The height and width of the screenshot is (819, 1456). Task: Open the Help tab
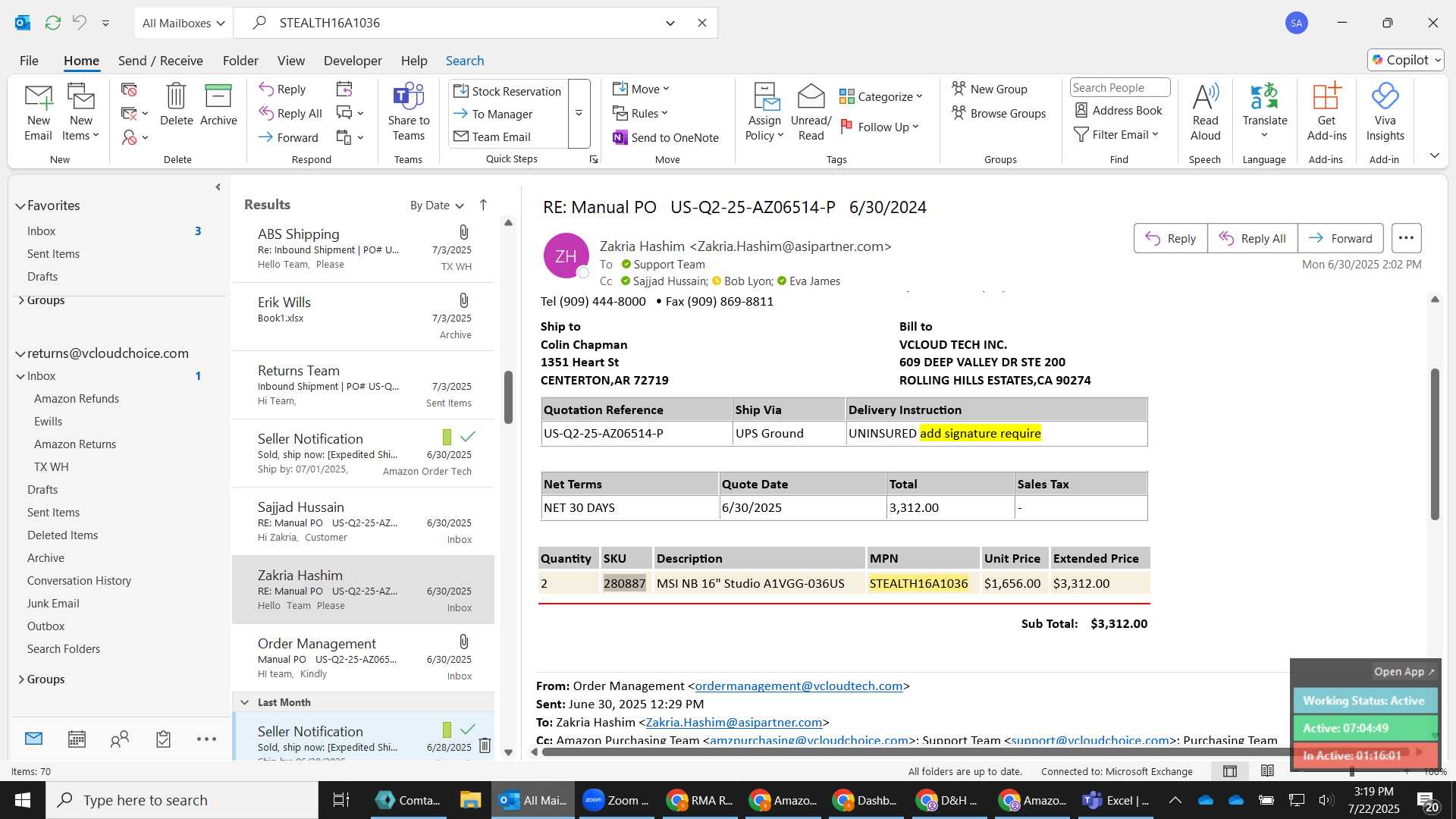[x=414, y=61]
